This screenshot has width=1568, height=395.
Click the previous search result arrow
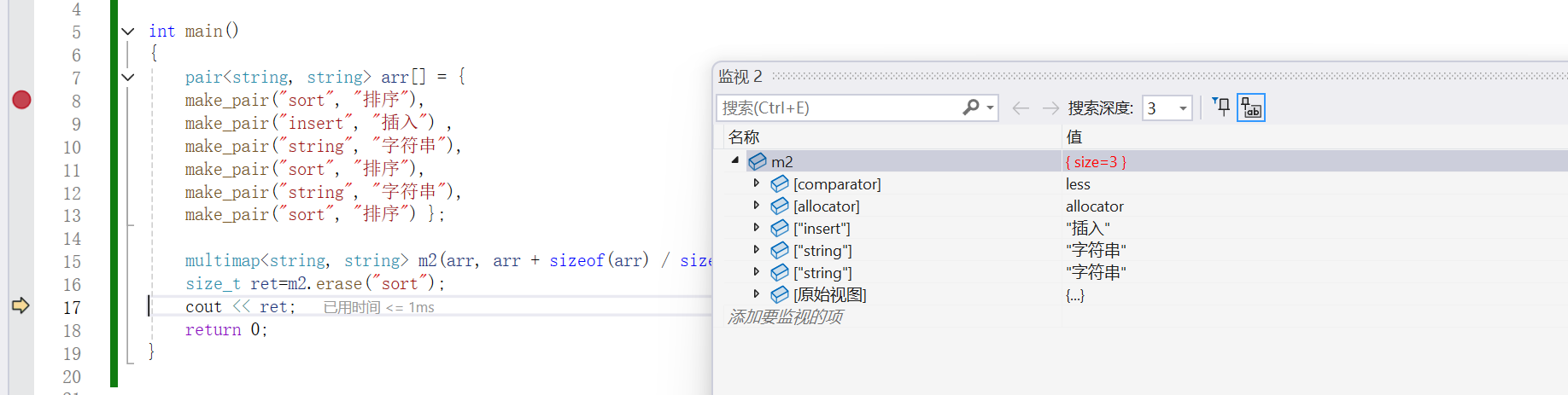pyautogui.click(x=1020, y=107)
